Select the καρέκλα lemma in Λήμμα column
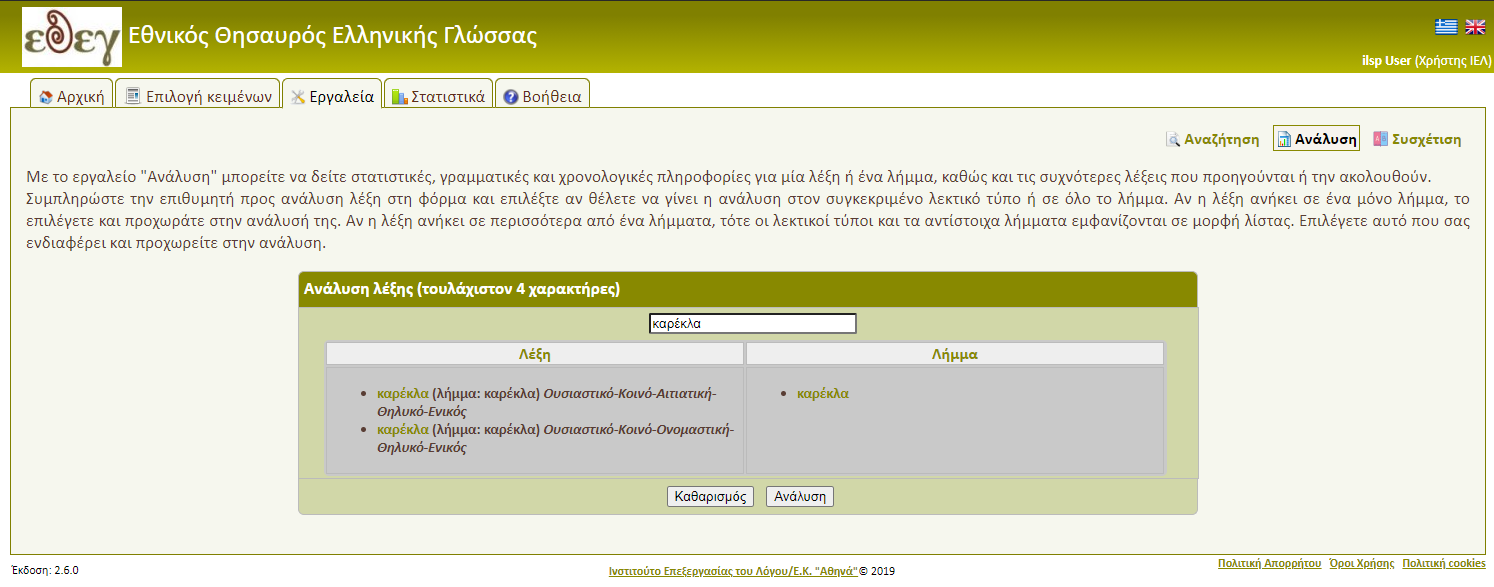The image size is (1494, 587). point(823,393)
